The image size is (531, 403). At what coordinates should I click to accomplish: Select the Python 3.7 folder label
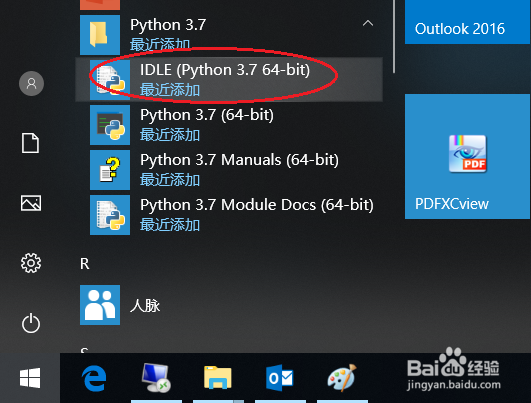(168, 25)
